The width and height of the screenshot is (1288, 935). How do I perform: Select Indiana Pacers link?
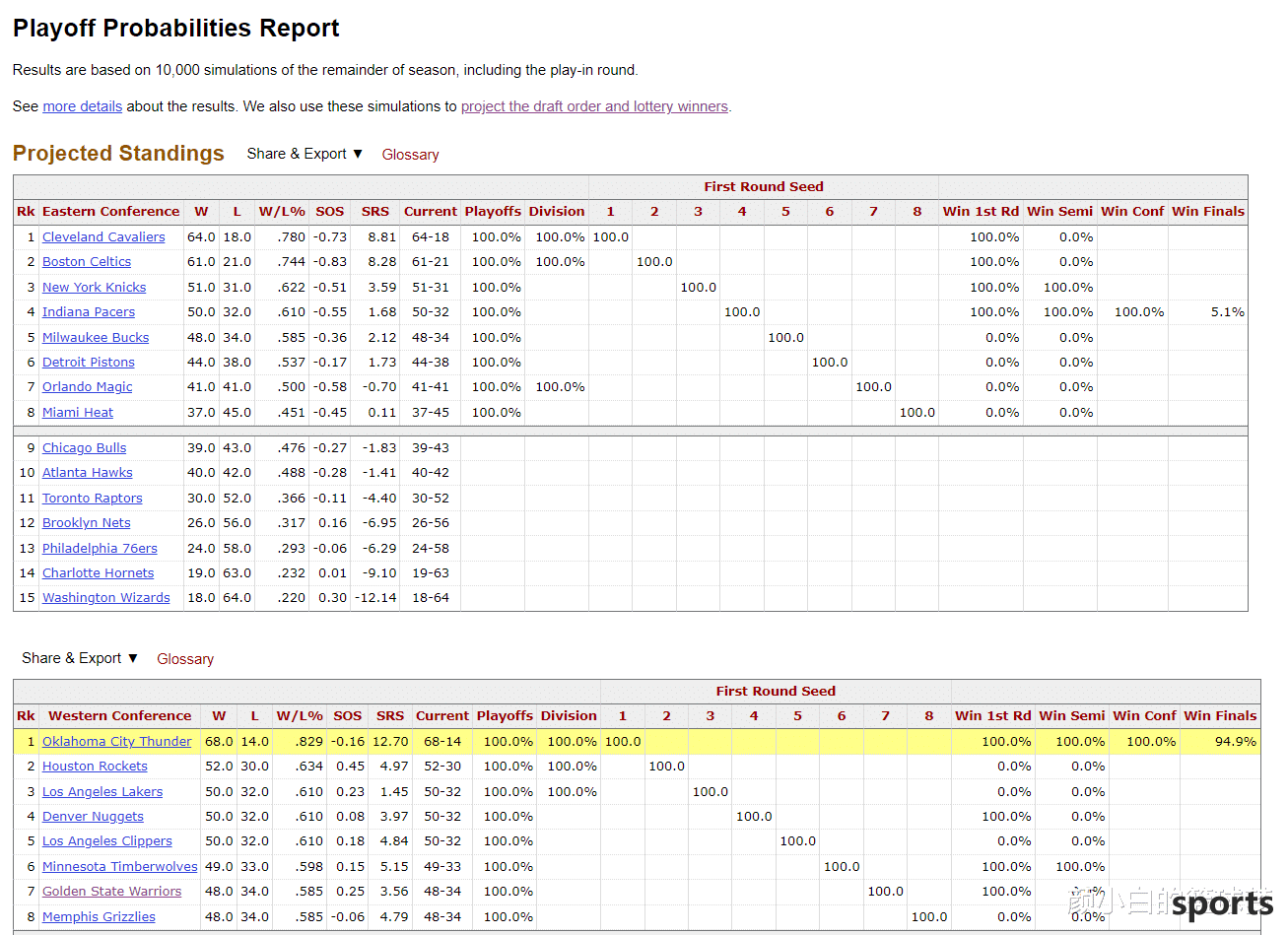click(89, 312)
